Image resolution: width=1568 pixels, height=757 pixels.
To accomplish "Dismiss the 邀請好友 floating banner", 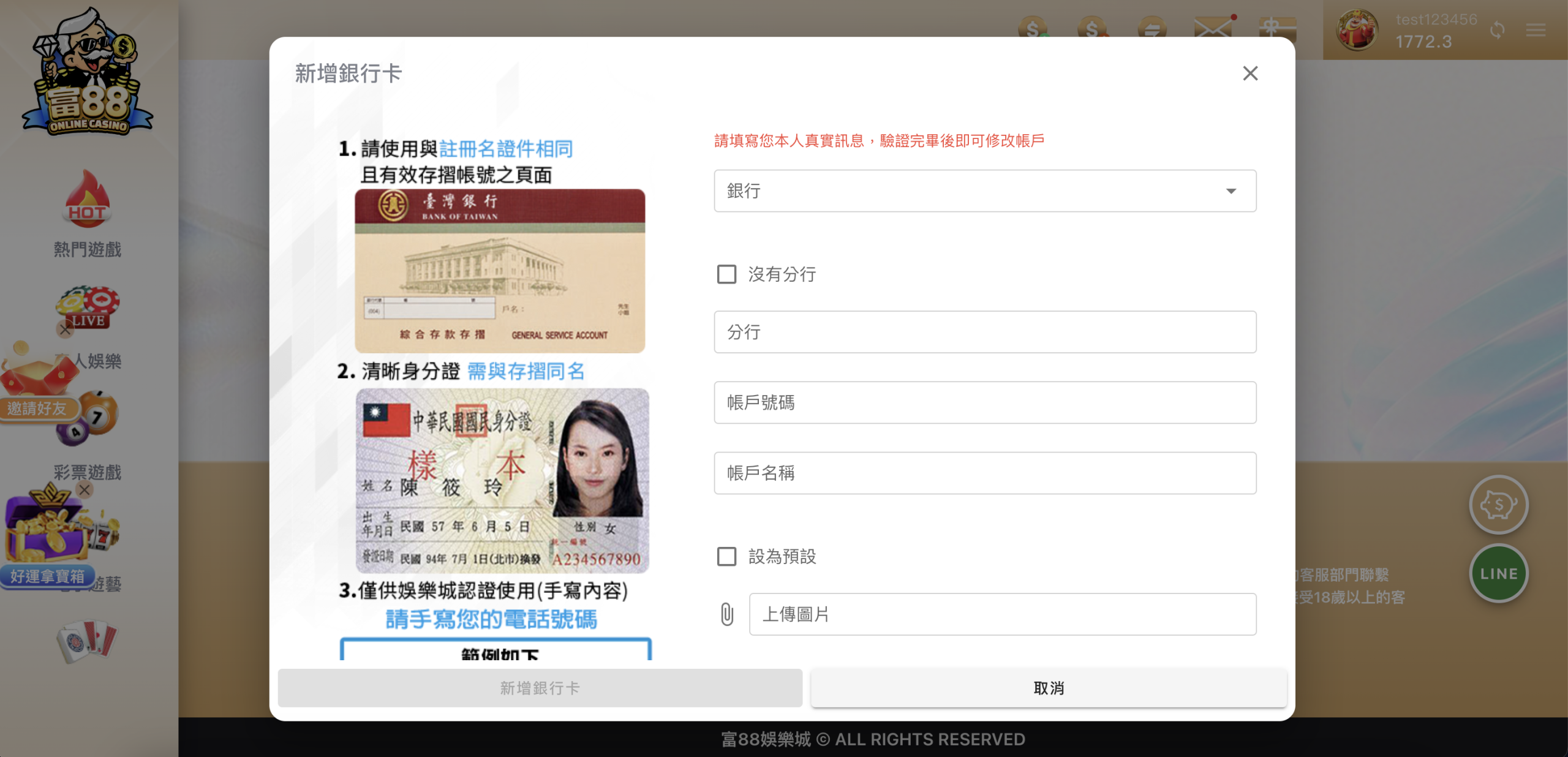I will coord(65,330).
